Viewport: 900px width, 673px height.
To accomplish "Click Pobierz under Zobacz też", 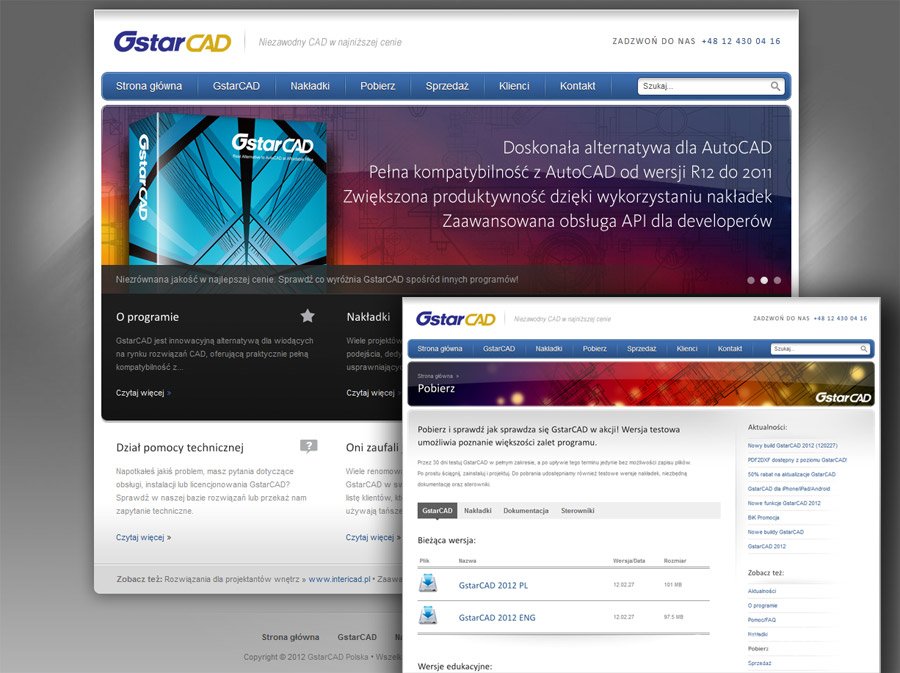I will tap(758, 648).
